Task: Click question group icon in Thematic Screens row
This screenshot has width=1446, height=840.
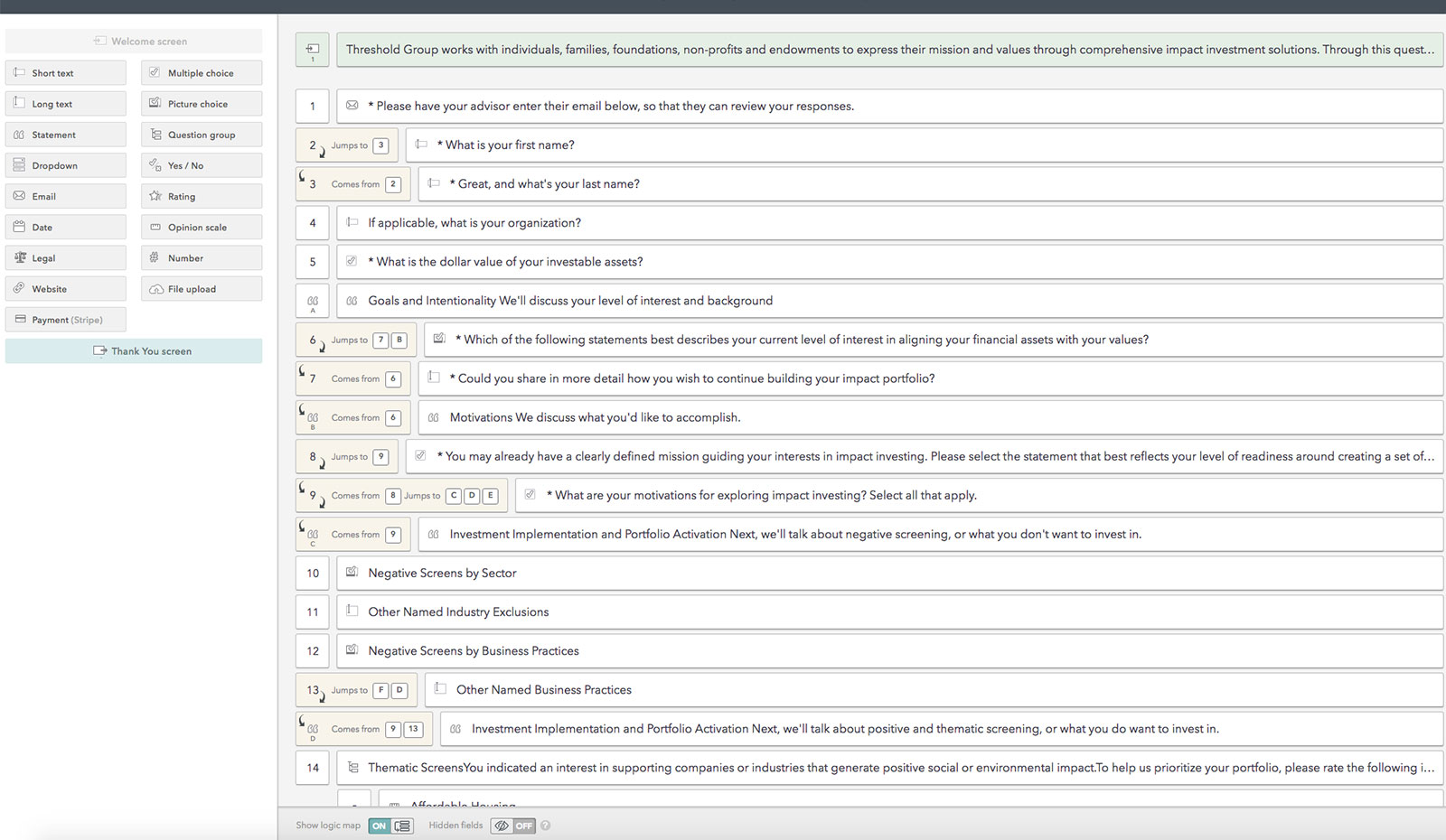Action: point(352,767)
